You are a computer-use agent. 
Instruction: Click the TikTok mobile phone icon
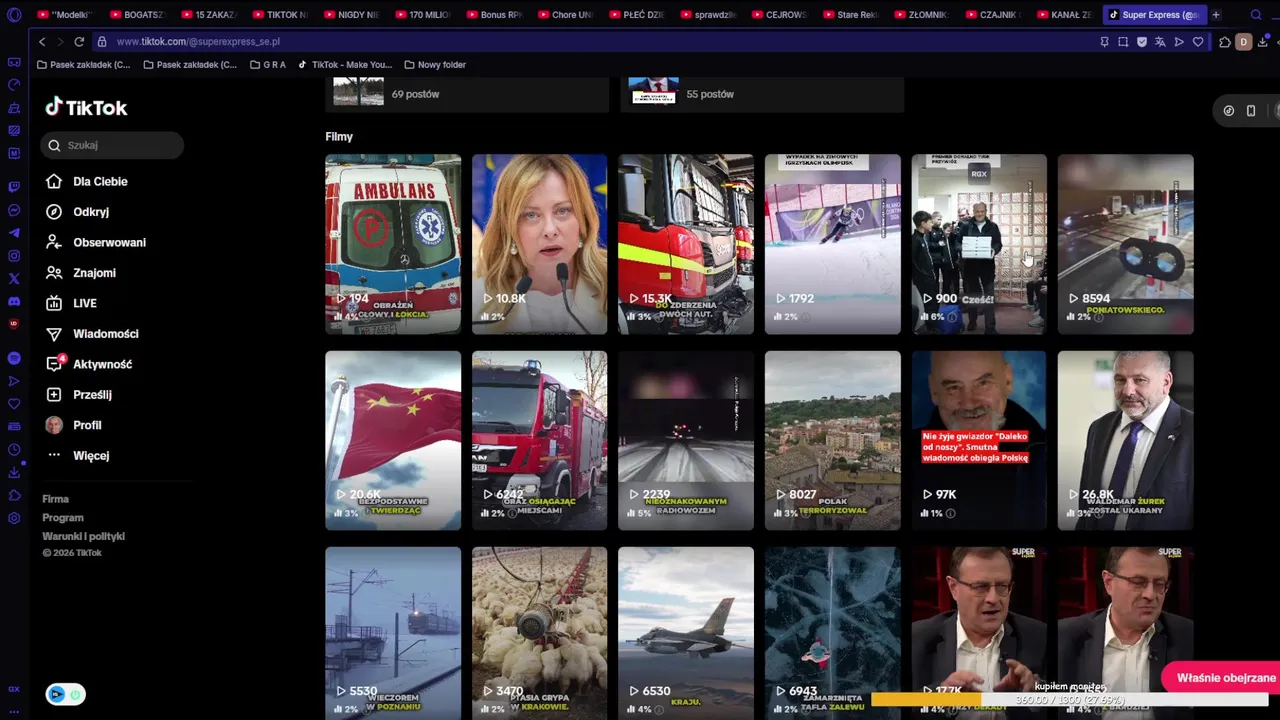1251,111
